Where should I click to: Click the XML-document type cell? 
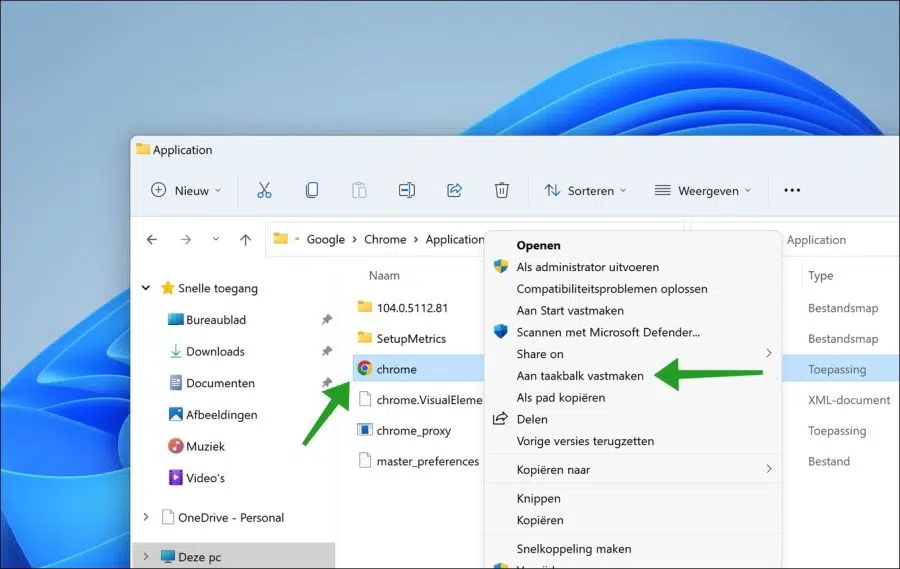point(849,400)
